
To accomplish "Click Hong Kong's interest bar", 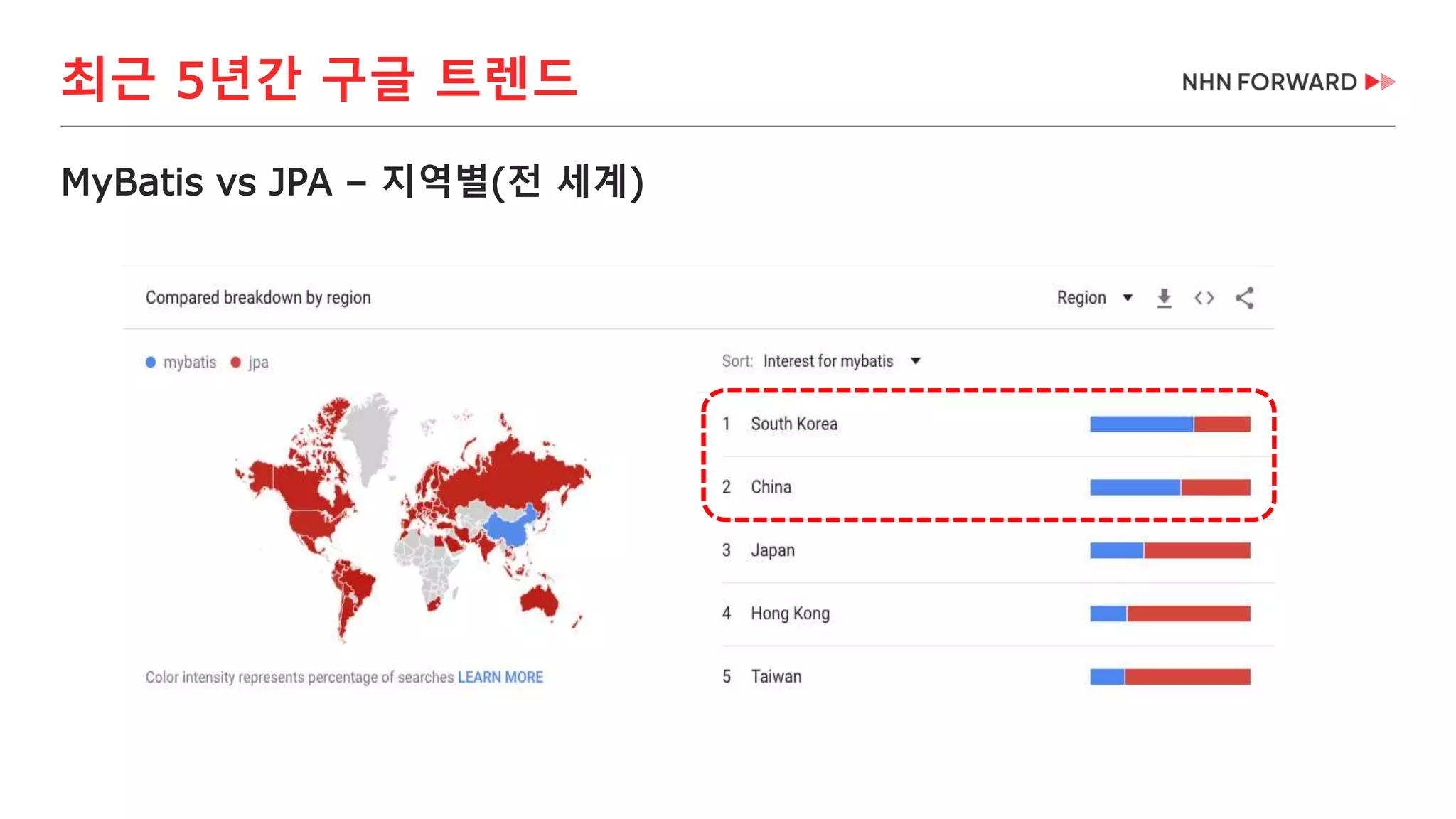I will (1170, 614).
